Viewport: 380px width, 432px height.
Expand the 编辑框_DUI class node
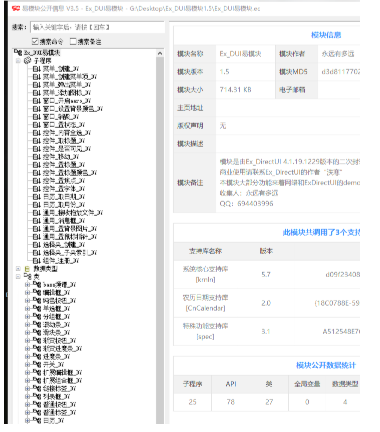pyautogui.click(x=28, y=293)
